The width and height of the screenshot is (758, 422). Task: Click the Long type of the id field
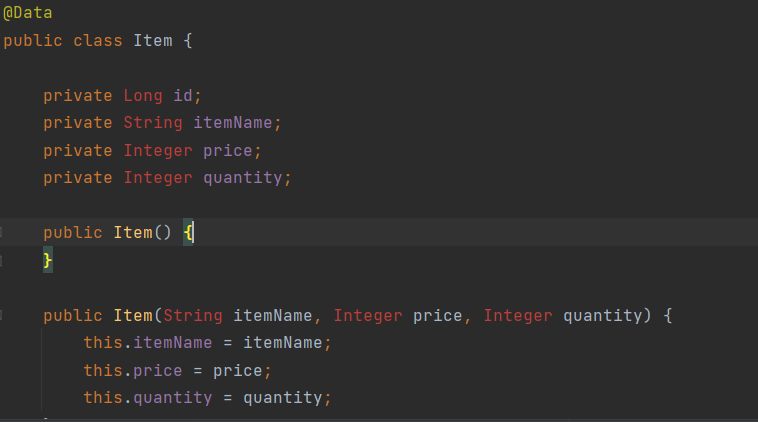143,96
